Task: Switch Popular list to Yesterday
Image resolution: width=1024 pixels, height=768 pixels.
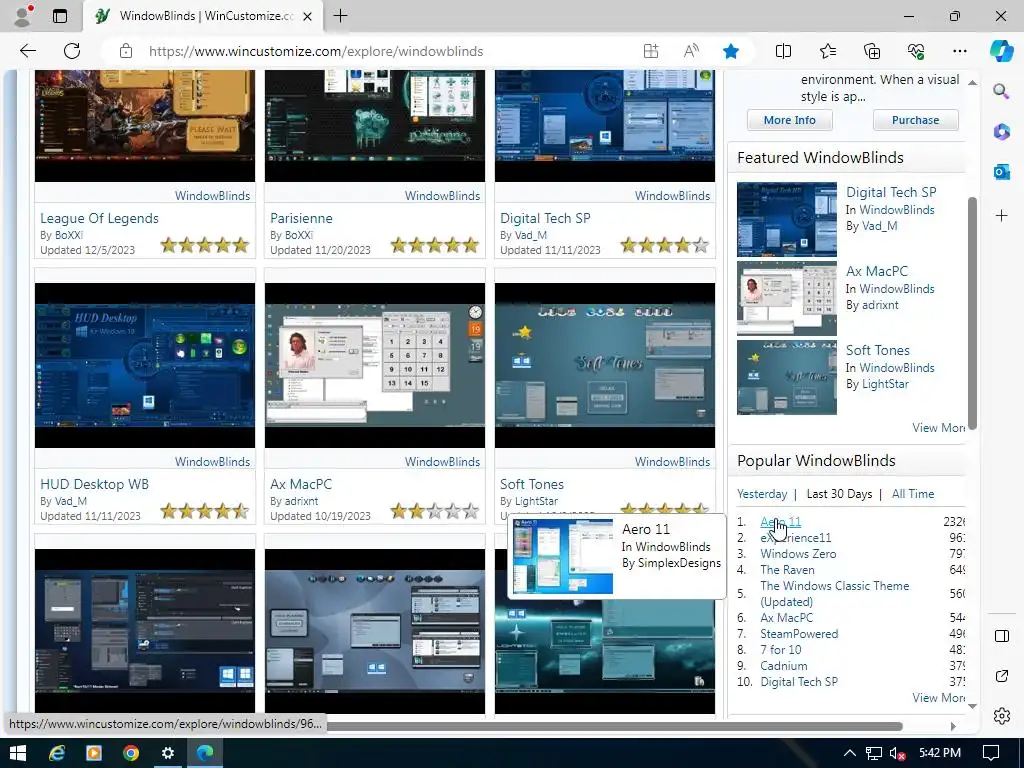Action: tap(761, 494)
